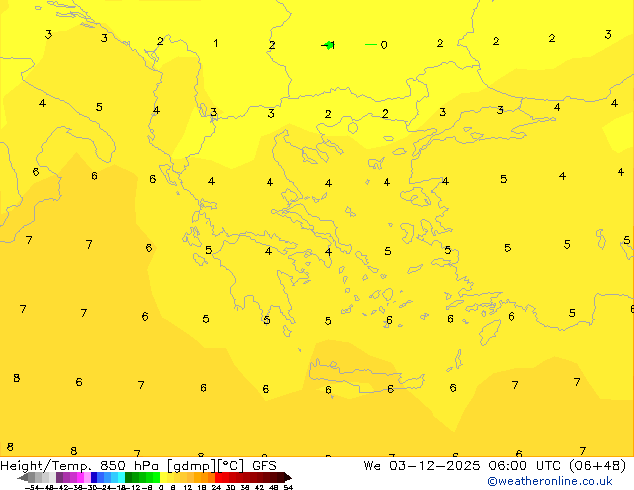Image resolution: width=634 pixels, height=490 pixels.
Task: Pick the bright magenta legend swatch
Action: [80, 477]
